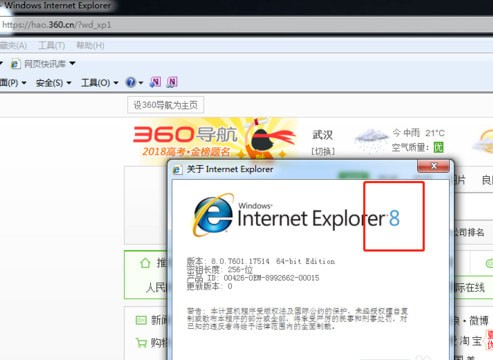Click the blue help question mark icon
This screenshot has height=360, width=493.
(131, 82)
